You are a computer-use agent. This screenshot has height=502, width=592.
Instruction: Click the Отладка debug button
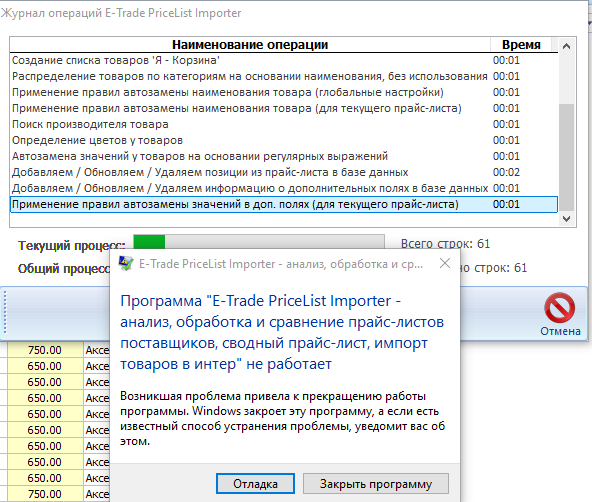255,484
